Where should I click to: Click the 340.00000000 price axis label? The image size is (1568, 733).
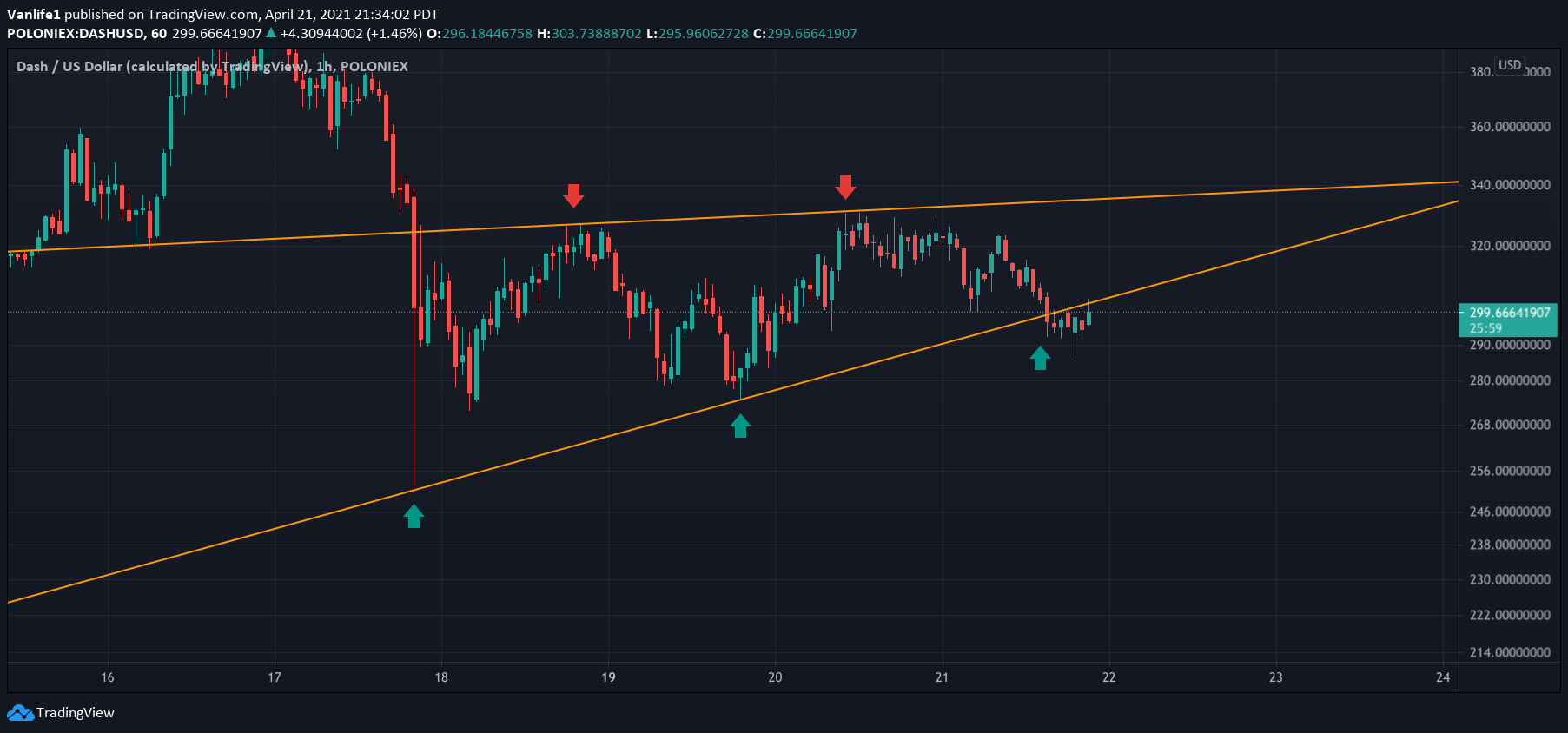[x=1510, y=185]
